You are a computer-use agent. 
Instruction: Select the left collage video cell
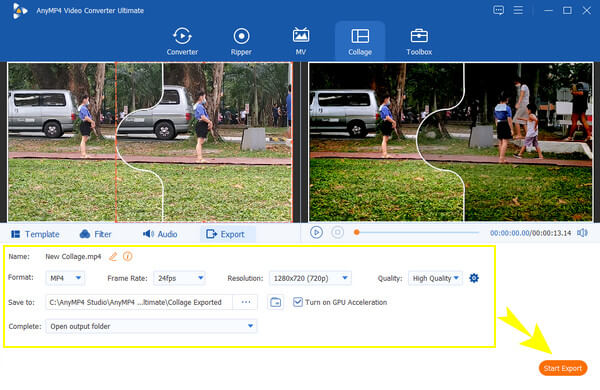tap(62, 142)
